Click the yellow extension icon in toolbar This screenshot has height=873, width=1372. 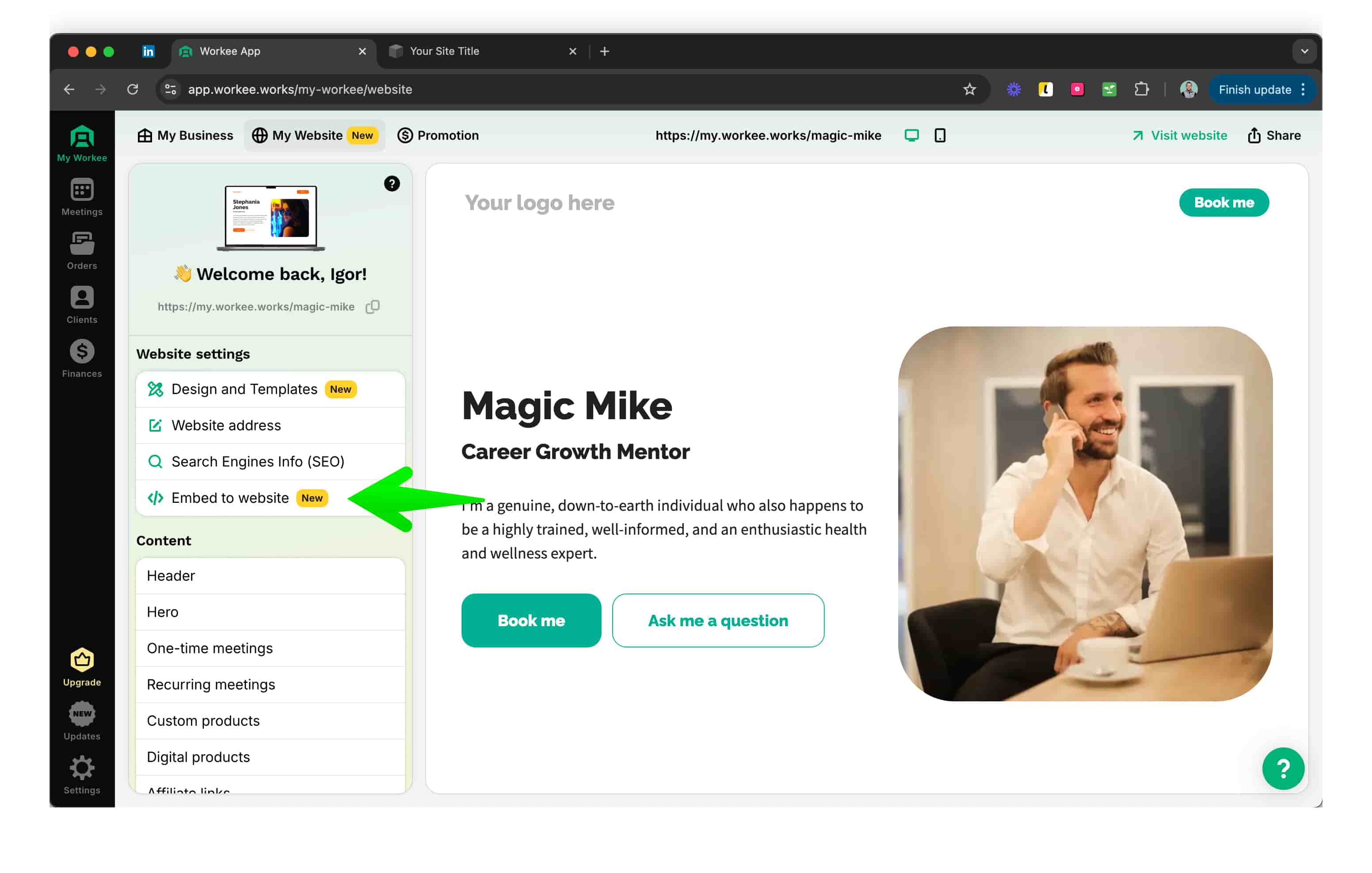[1045, 89]
